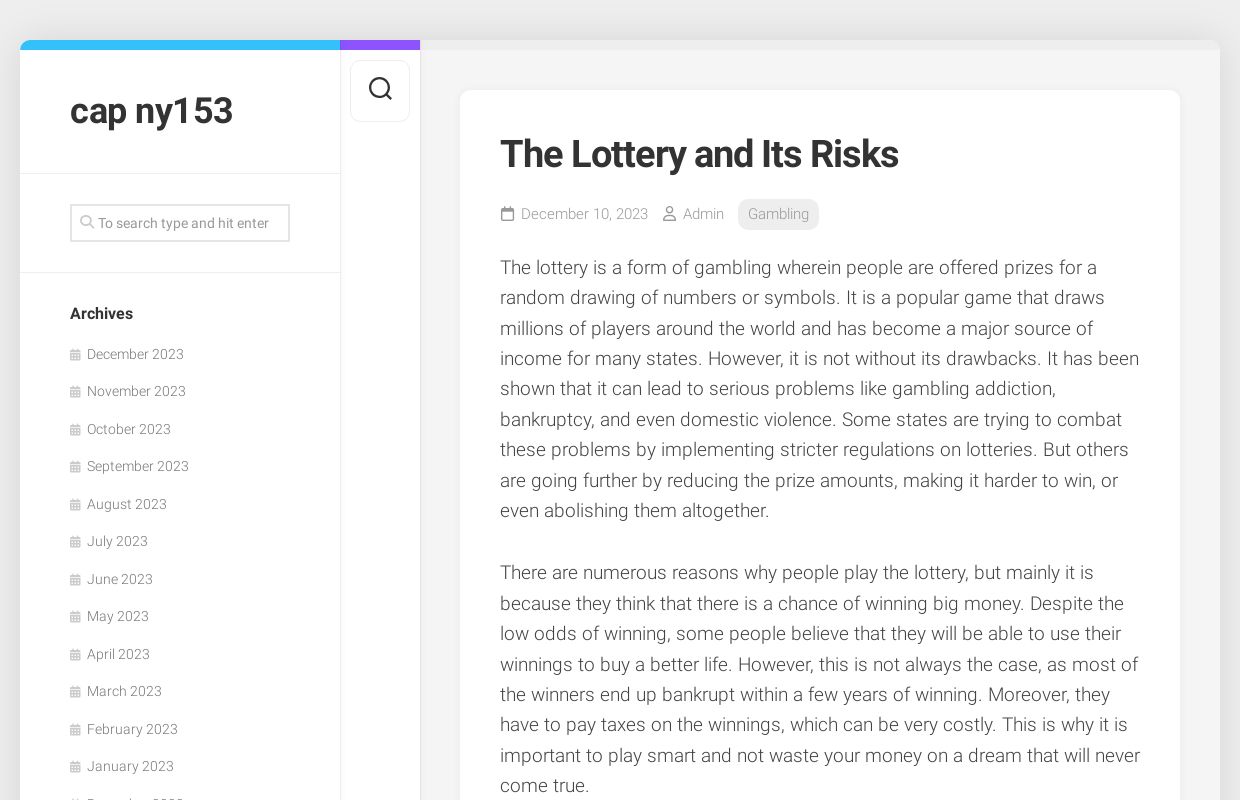Click calendar icon next to December 2023 archive

point(75,355)
